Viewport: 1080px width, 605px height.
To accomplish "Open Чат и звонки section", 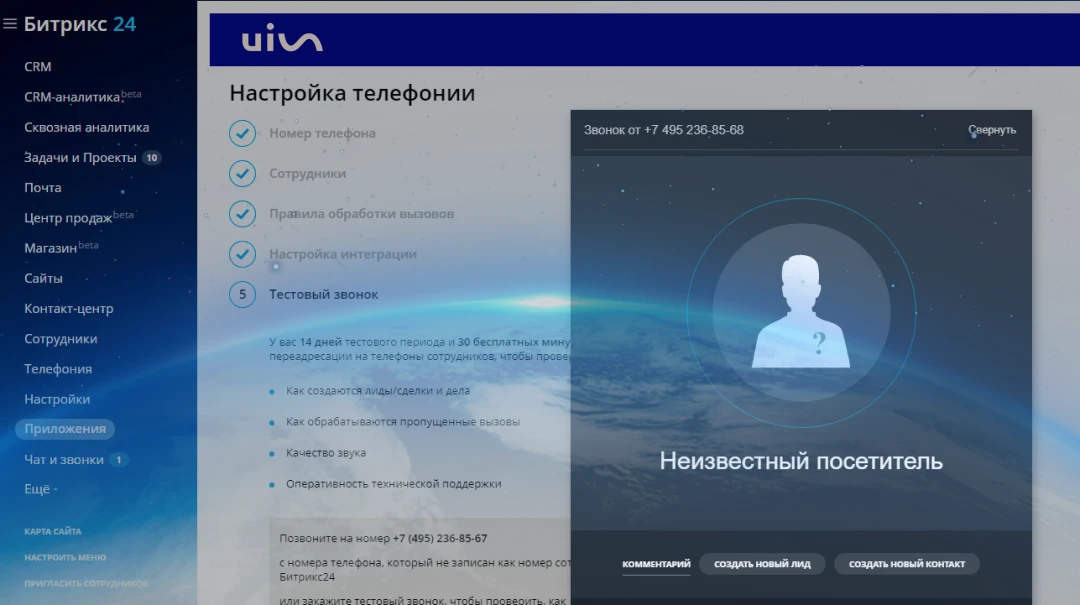I will coord(64,460).
